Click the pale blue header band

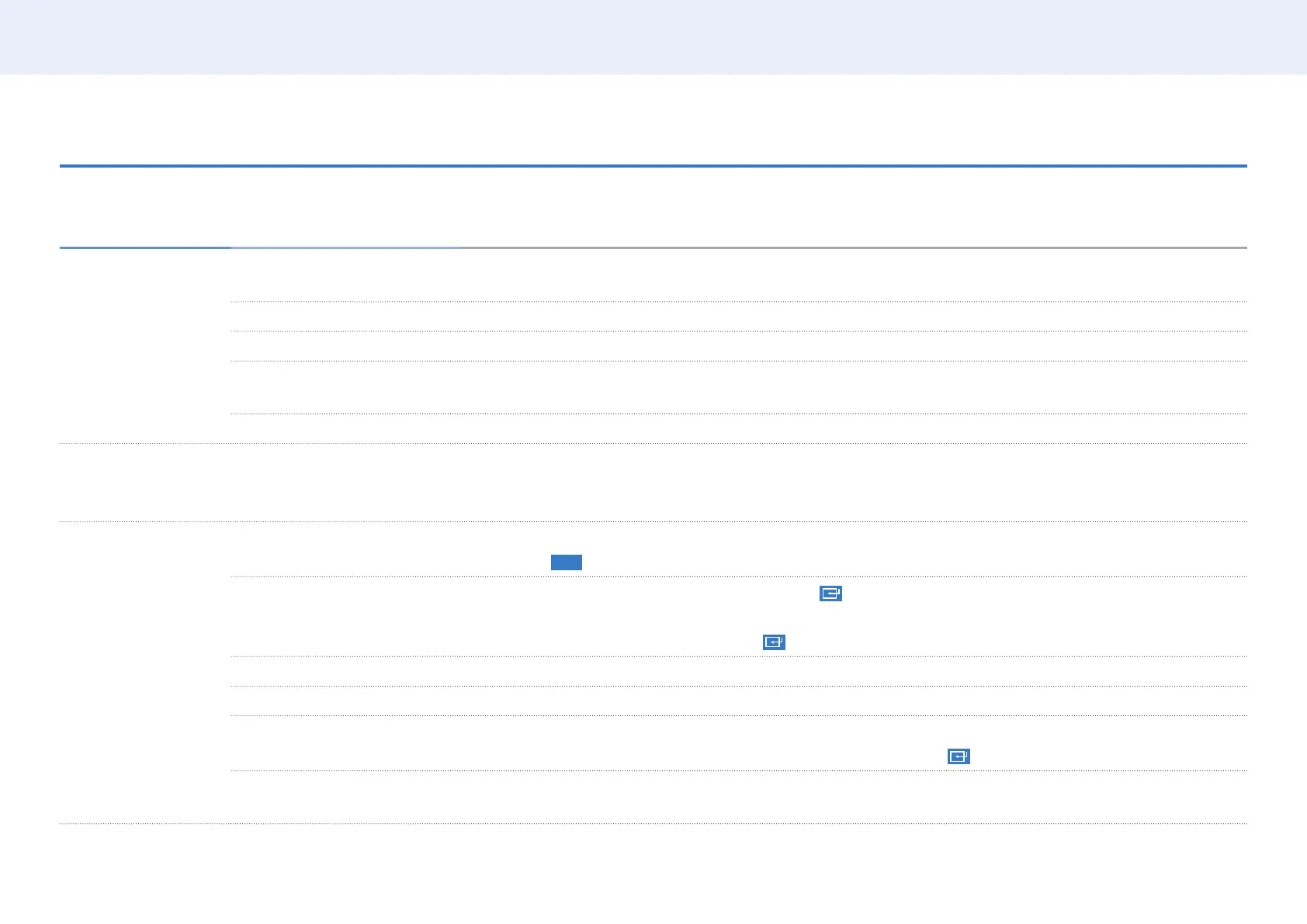click(653, 37)
